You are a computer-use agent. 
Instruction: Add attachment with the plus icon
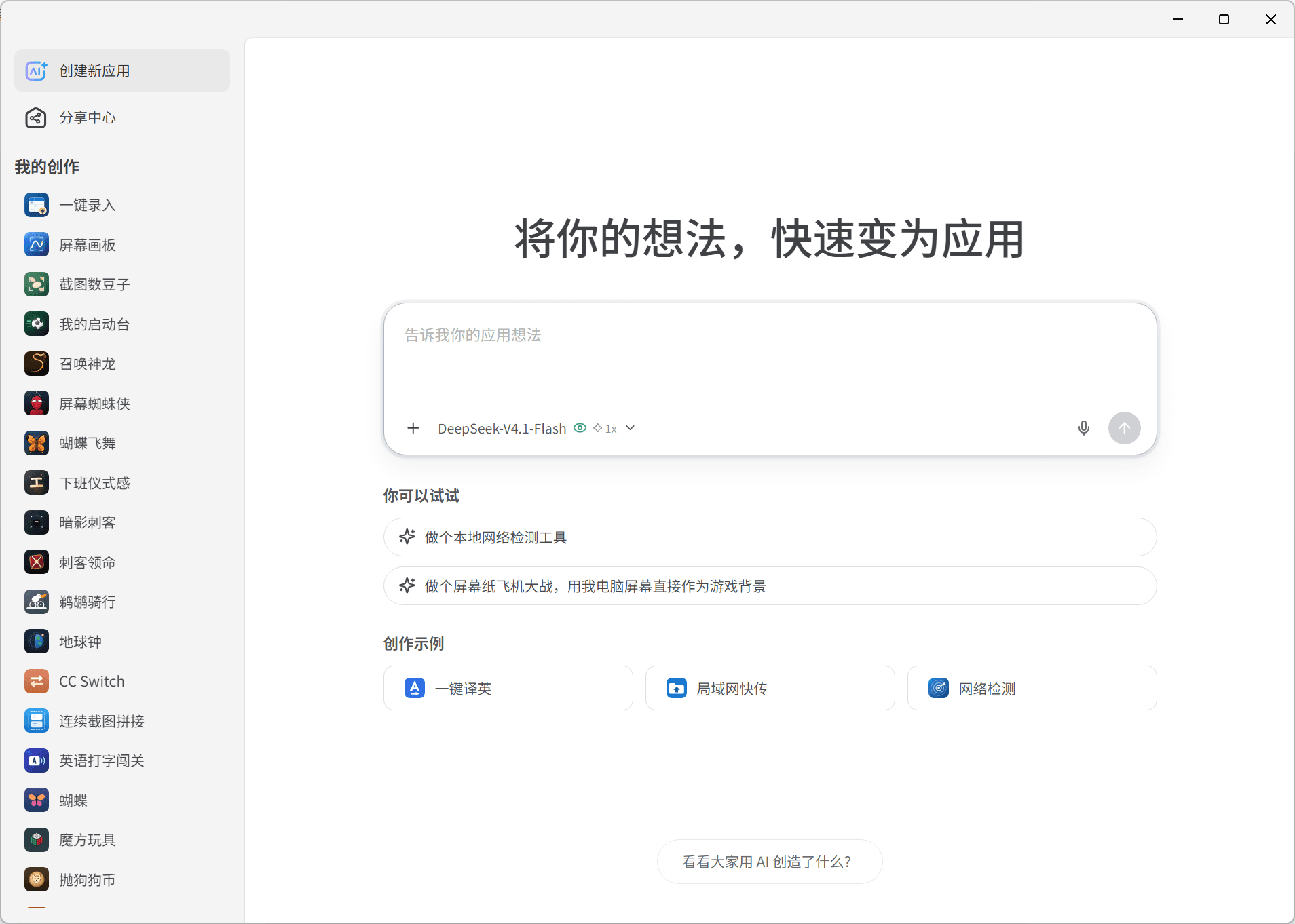413,428
